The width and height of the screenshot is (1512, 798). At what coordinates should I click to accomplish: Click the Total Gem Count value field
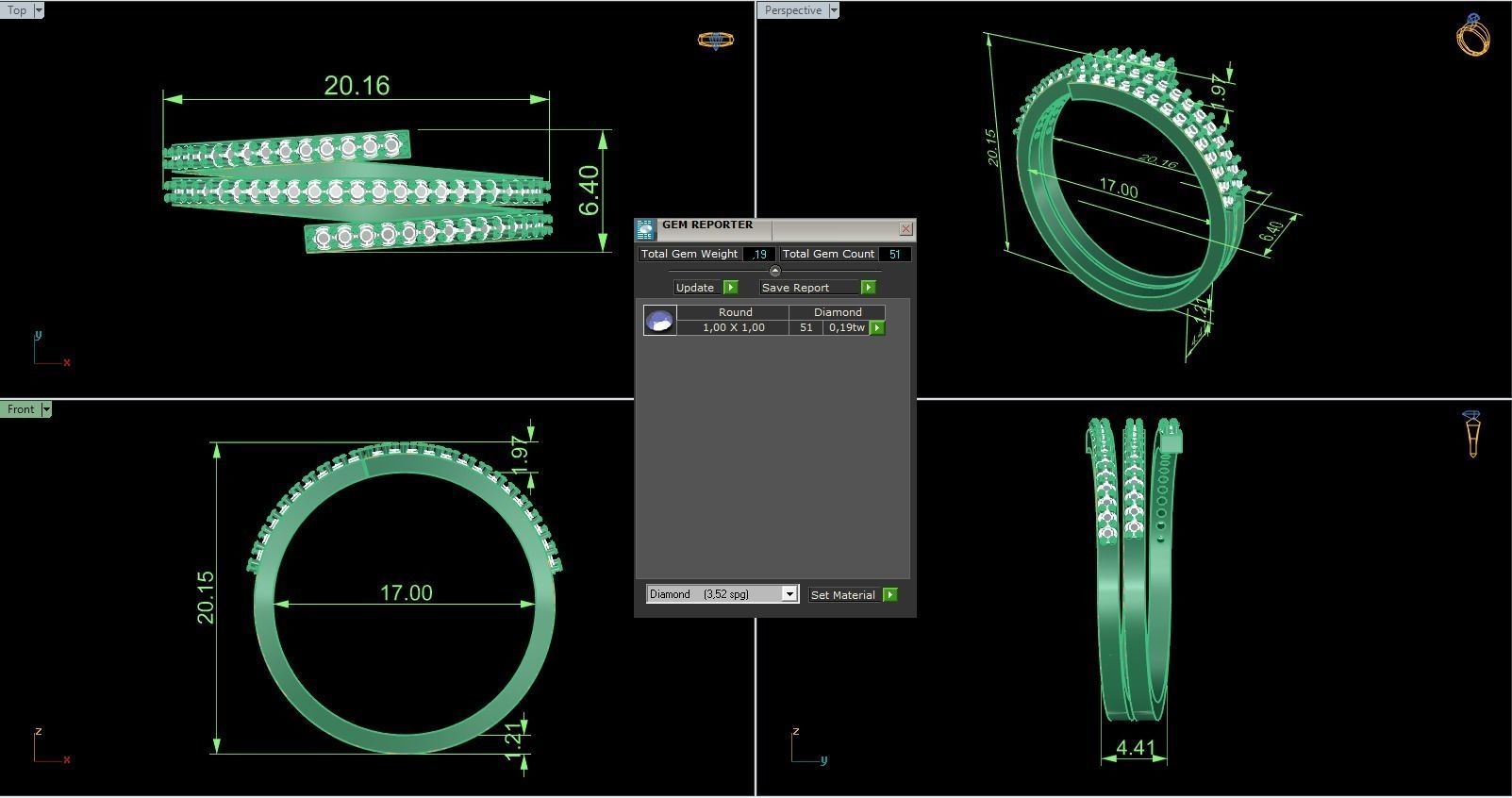tap(894, 254)
